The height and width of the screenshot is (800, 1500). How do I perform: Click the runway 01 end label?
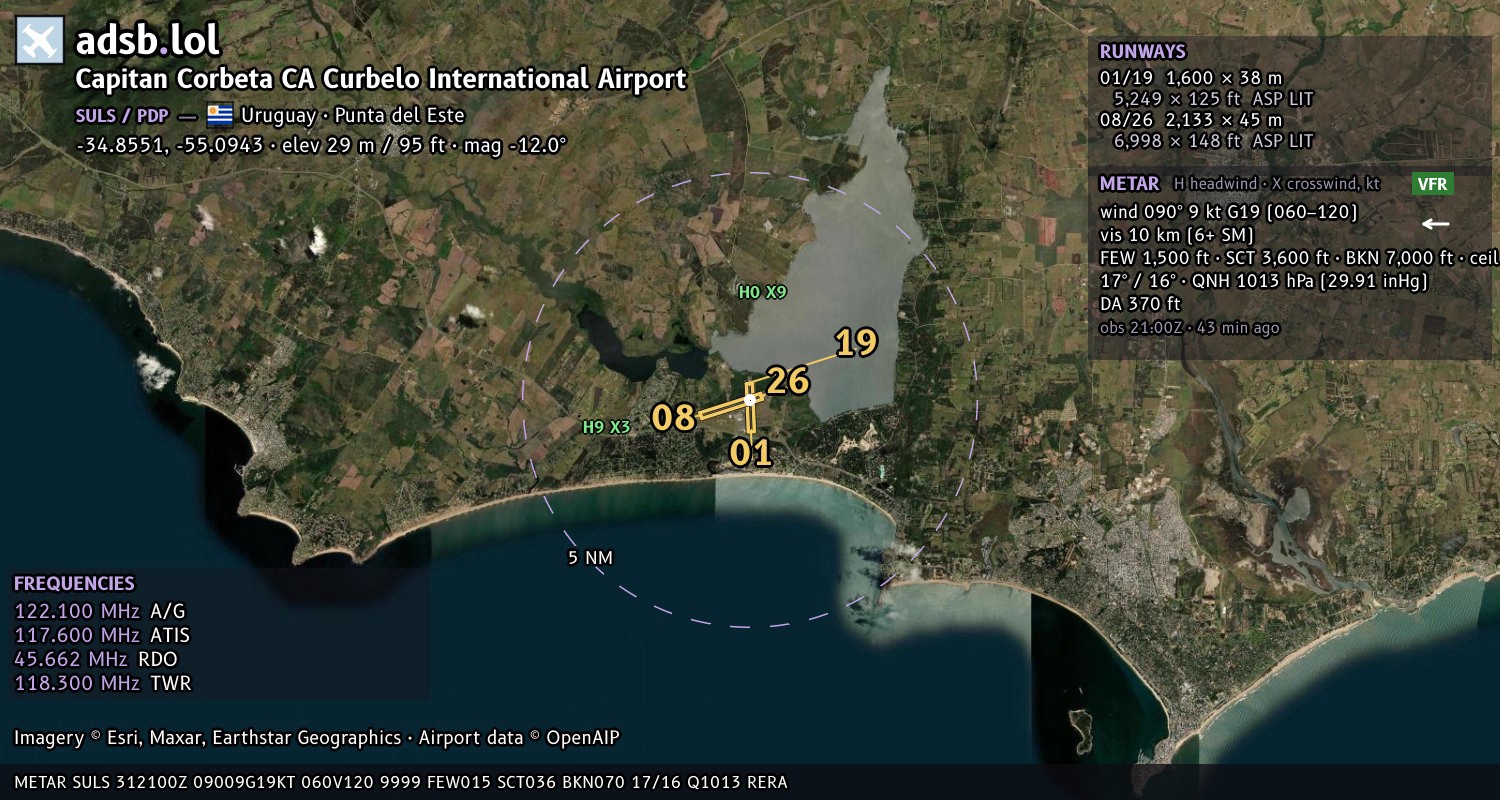[751, 453]
